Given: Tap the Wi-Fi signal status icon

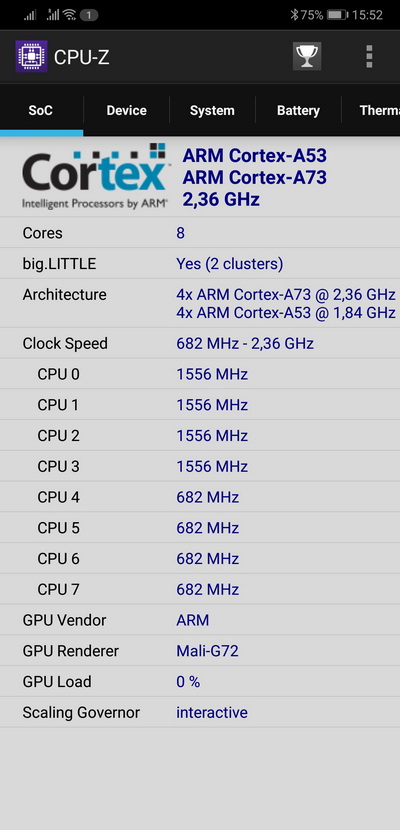Looking at the screenshot, I should tap(69, 15).
